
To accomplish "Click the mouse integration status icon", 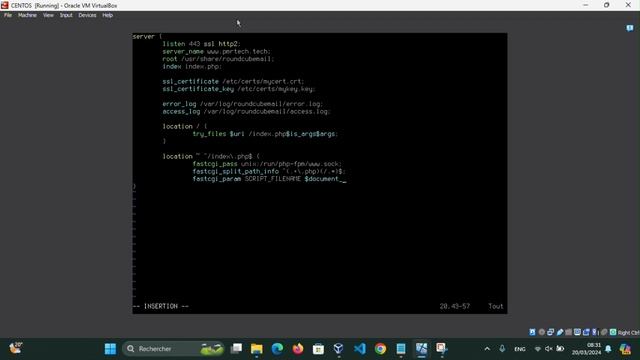I will click(x=604, y=332).
